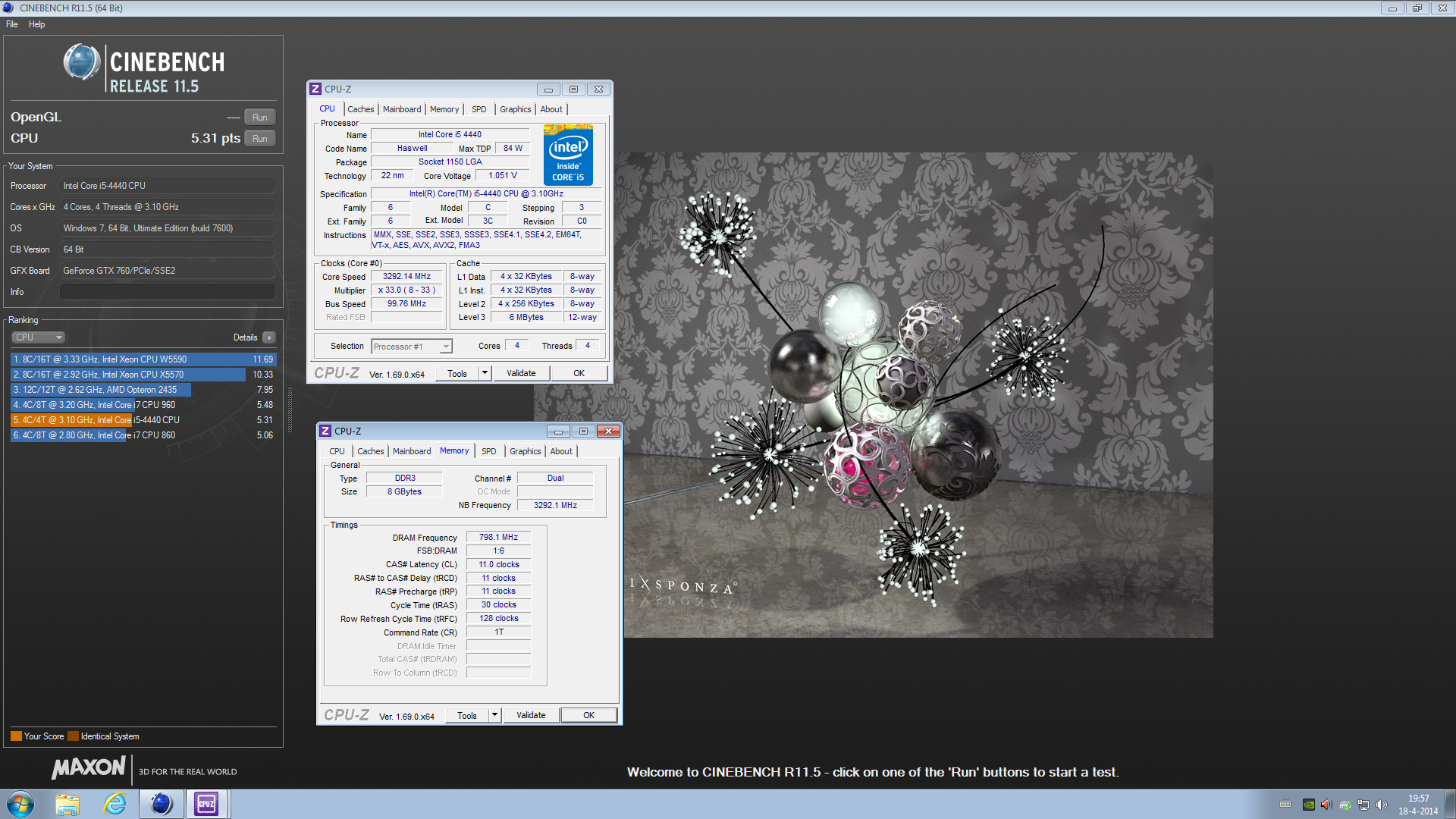Click Tools button in top CPU-Z
Viewport: 1456px width, 819px height.
coord(457,373)
